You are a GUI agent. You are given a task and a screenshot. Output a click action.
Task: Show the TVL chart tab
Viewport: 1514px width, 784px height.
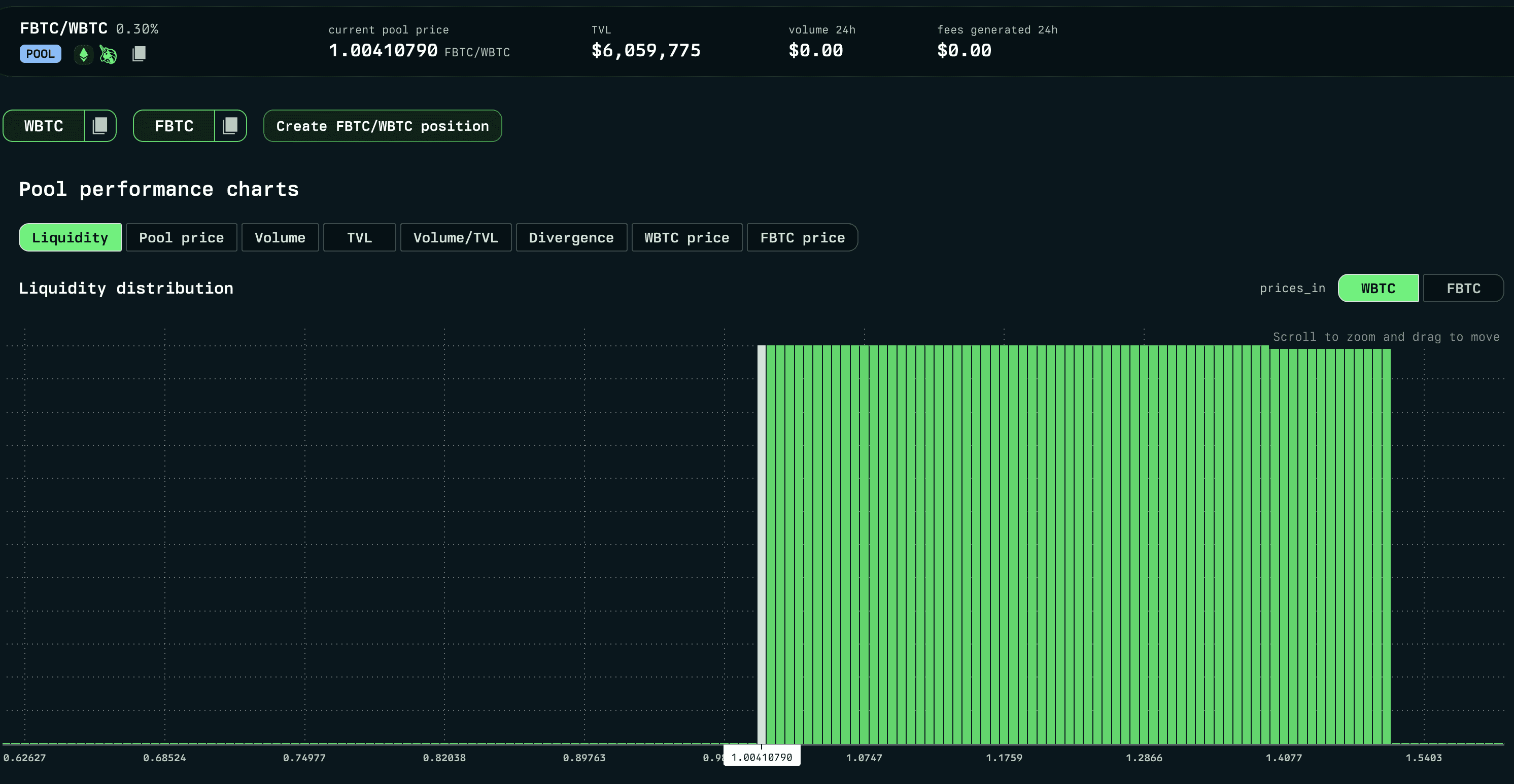click(359, 237)
